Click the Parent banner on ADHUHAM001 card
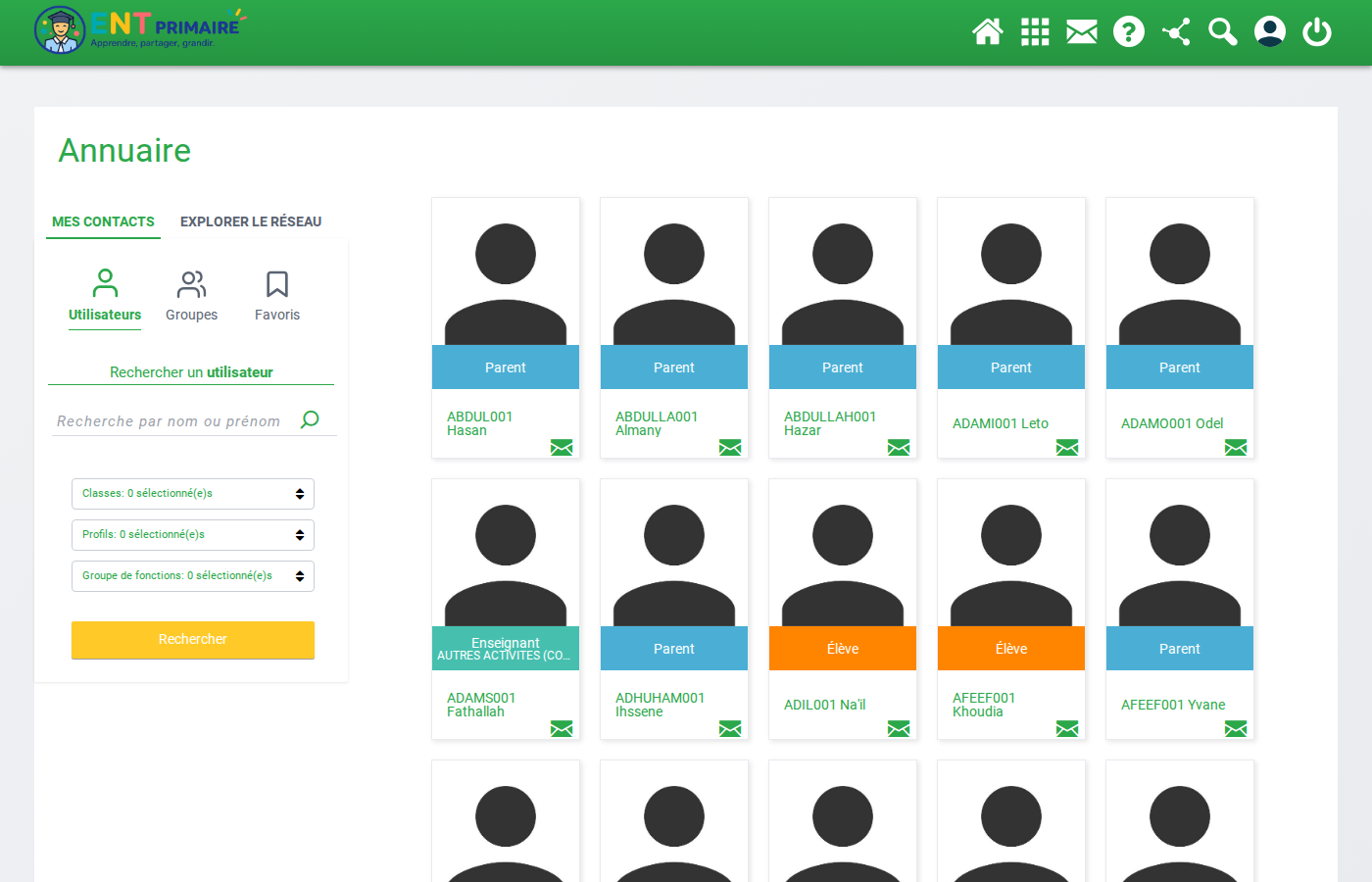 click(x=674, y=649)
